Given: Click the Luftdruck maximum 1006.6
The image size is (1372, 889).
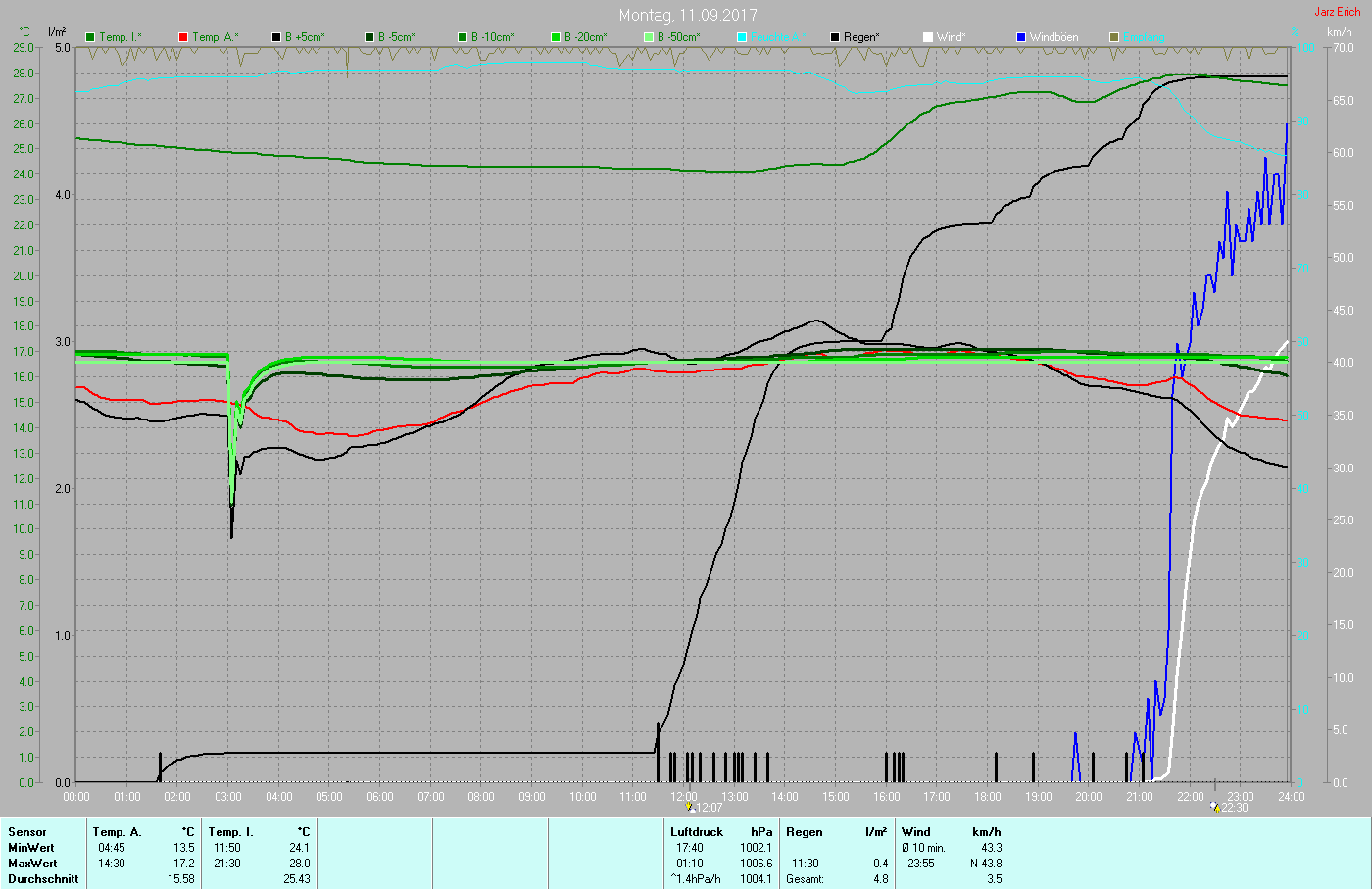Looking at the screenshot, I should coord(757,864).
